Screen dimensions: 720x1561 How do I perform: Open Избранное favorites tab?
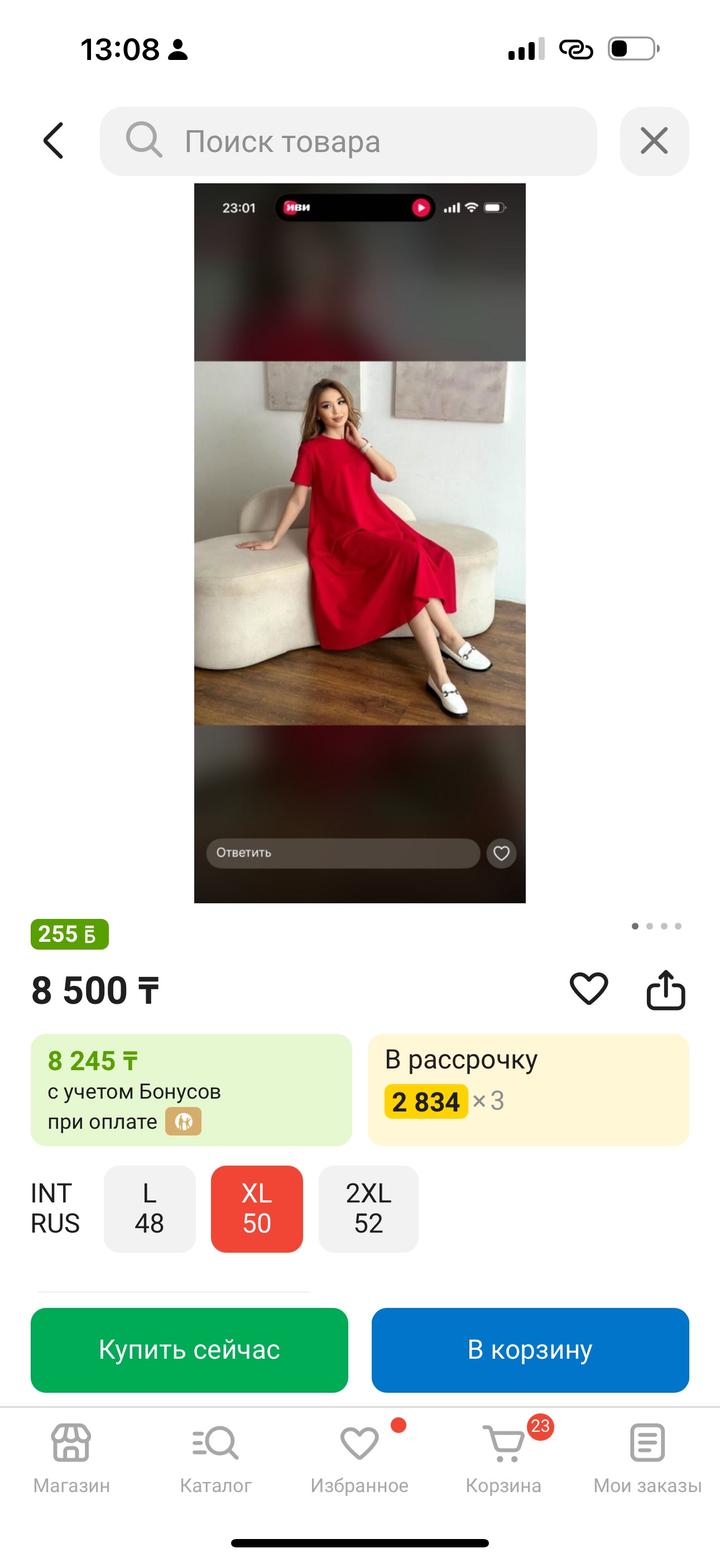coord(359,1458)
